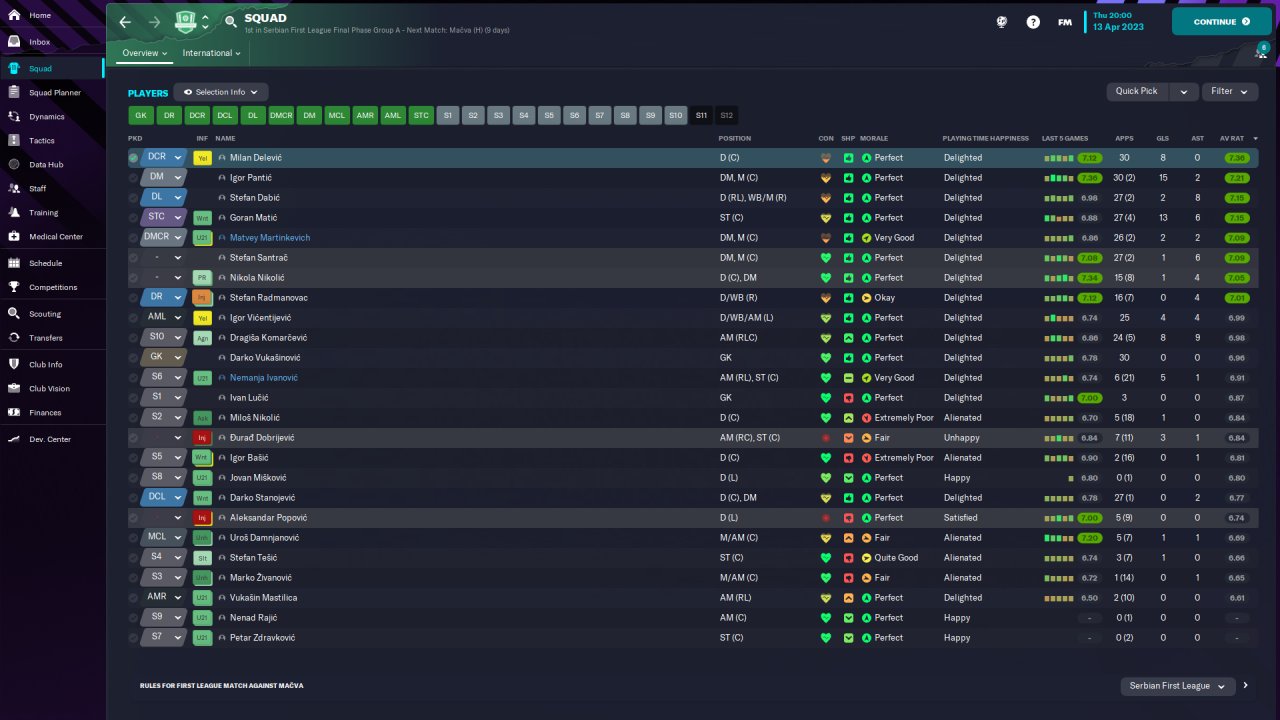Tick the pick circle for Stefan Santrač
The image size is (1280, 720).
click(x=133, y=258)
